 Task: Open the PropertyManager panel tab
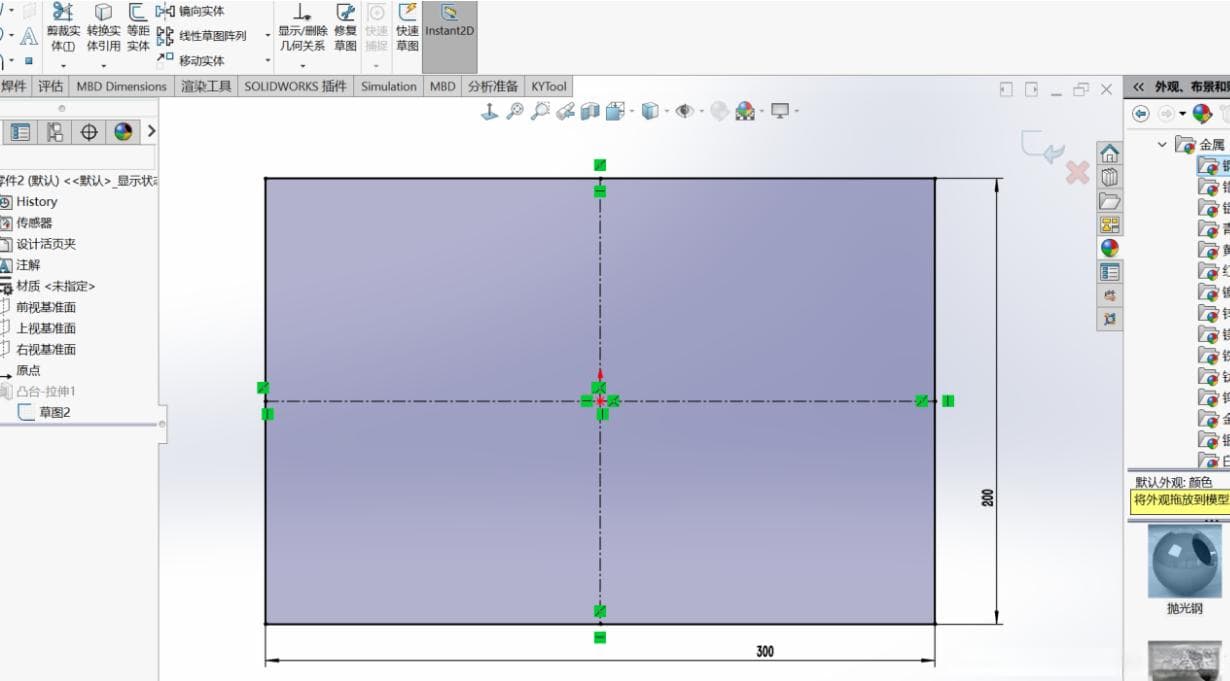coord(20,132)
